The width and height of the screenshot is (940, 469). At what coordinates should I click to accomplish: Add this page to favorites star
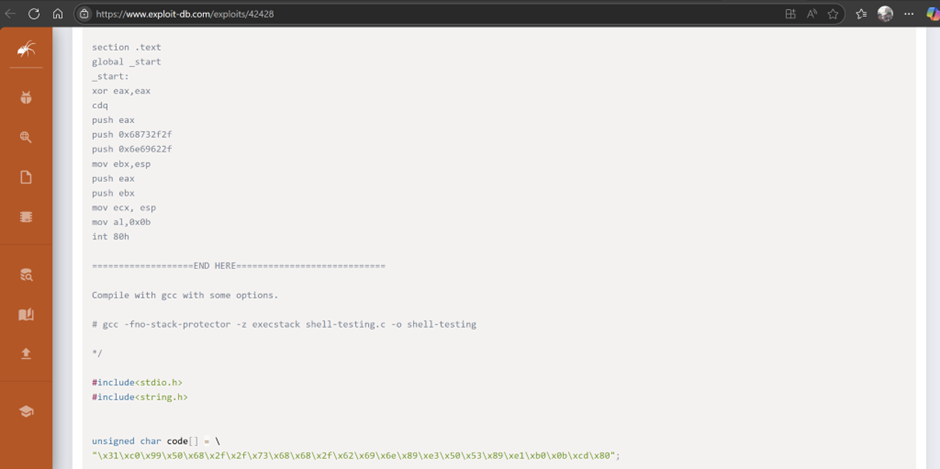(x=832, y=14)
